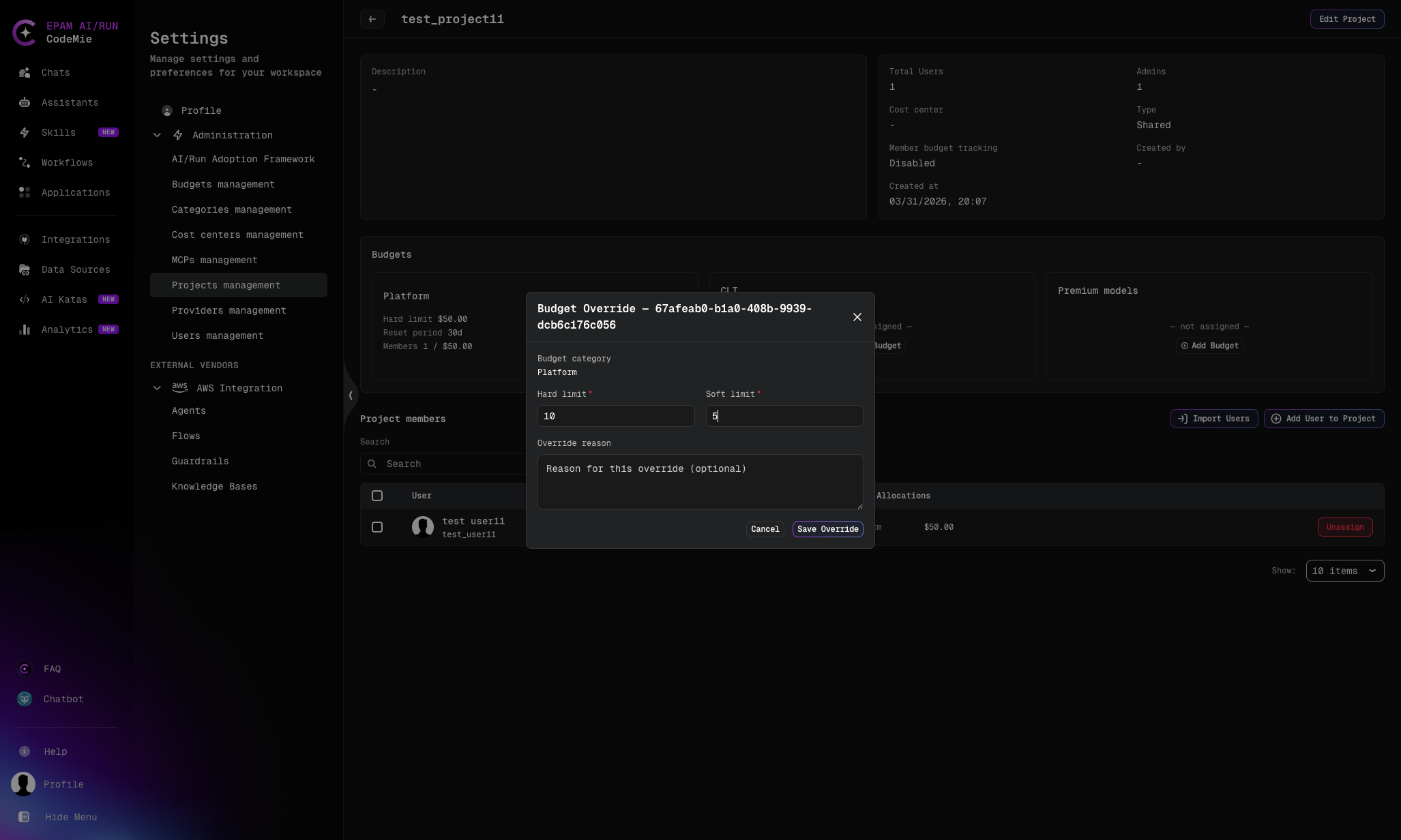Collapse the Administration section chevron
1401x840 pixels.
click(157, 135)
